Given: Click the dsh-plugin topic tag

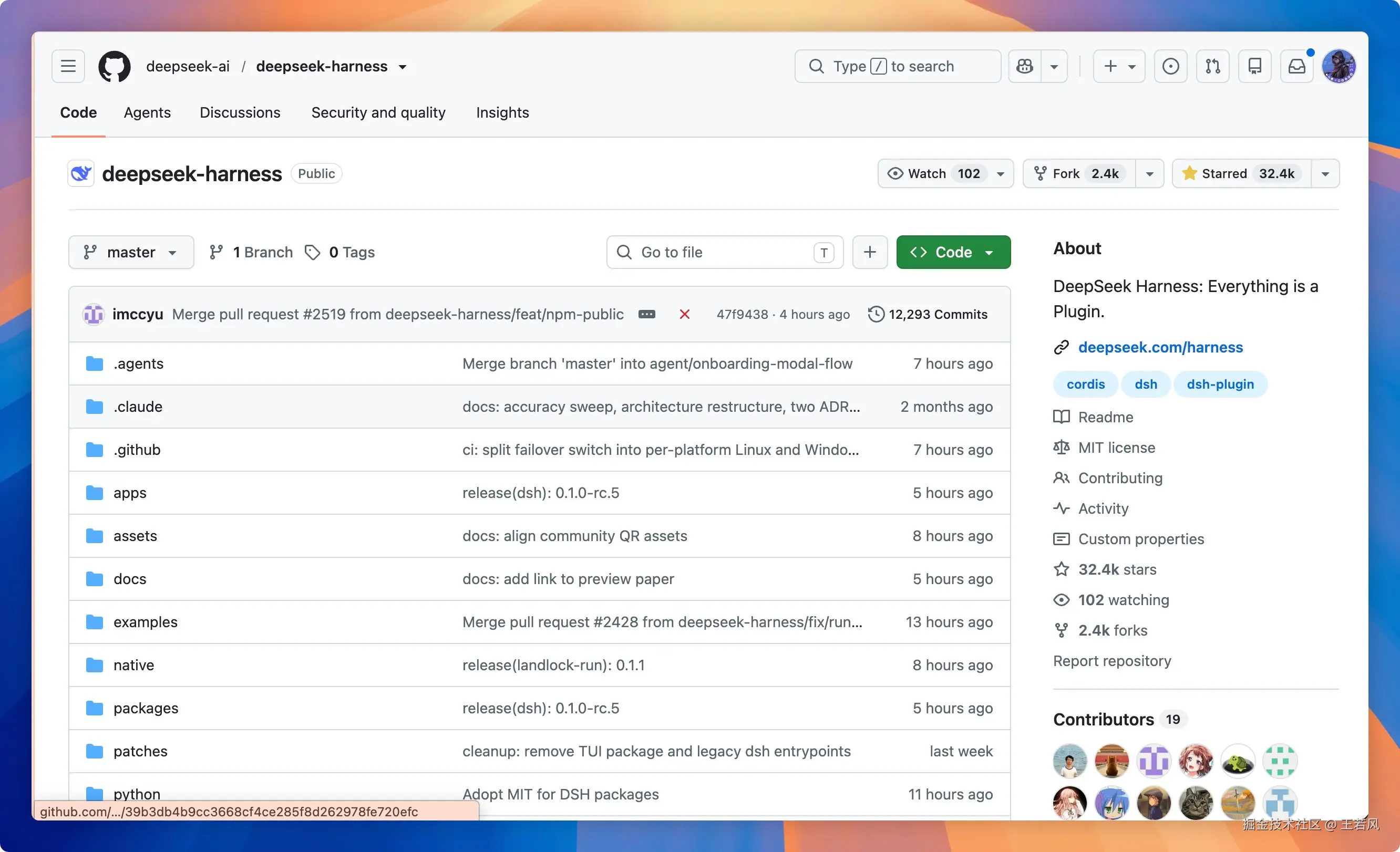Looking at the screenshot, I should pos(1220,385).
